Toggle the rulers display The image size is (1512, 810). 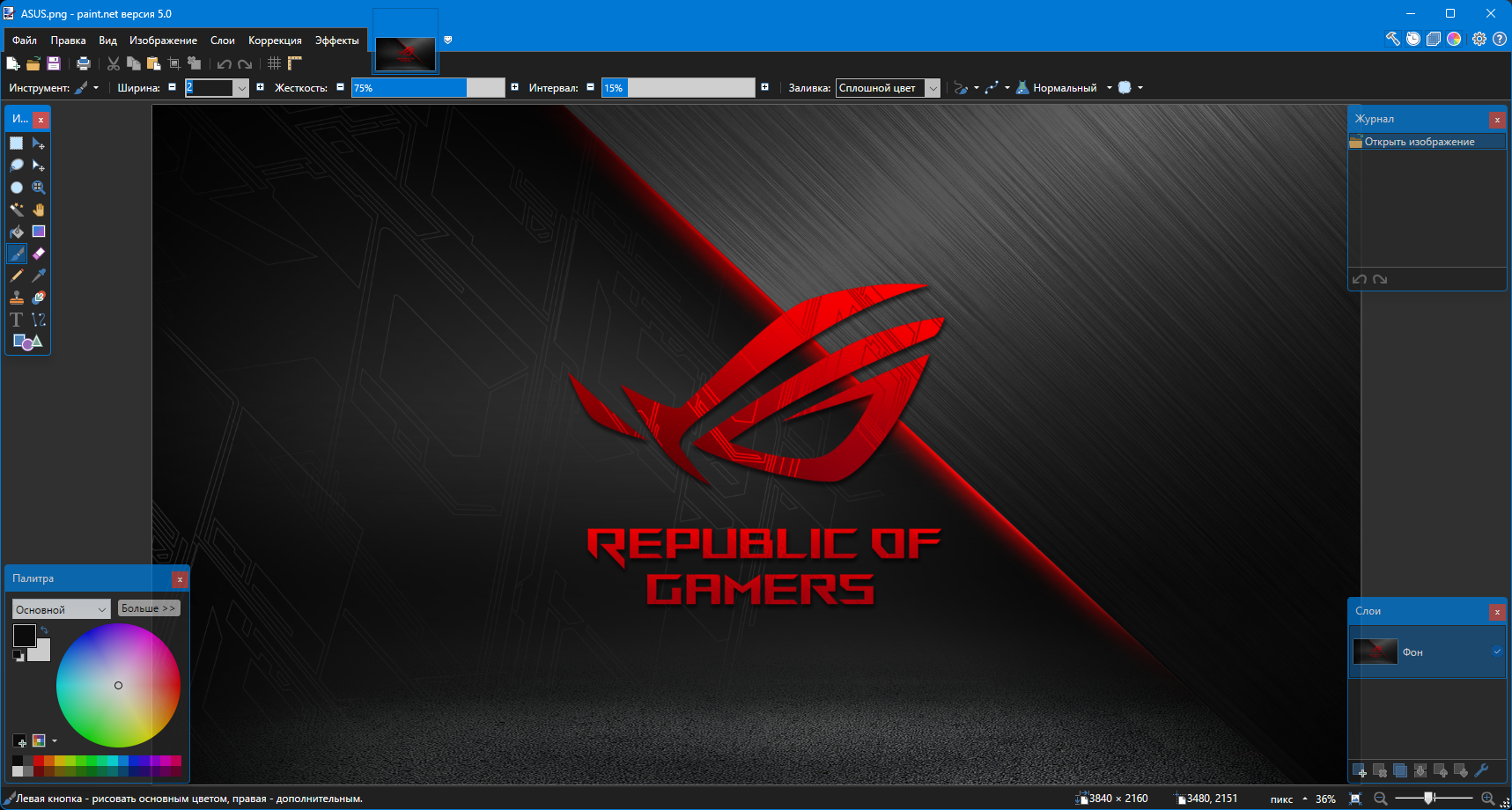(295, 63)
